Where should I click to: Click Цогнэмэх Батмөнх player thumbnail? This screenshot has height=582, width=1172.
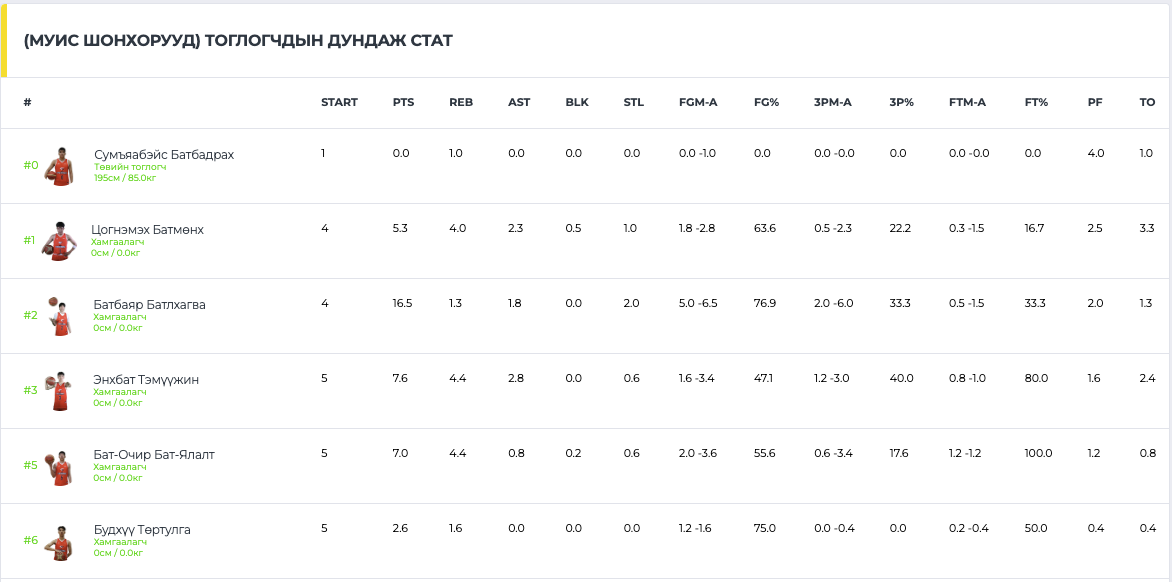pyautogui.click(x=59, y=241)
